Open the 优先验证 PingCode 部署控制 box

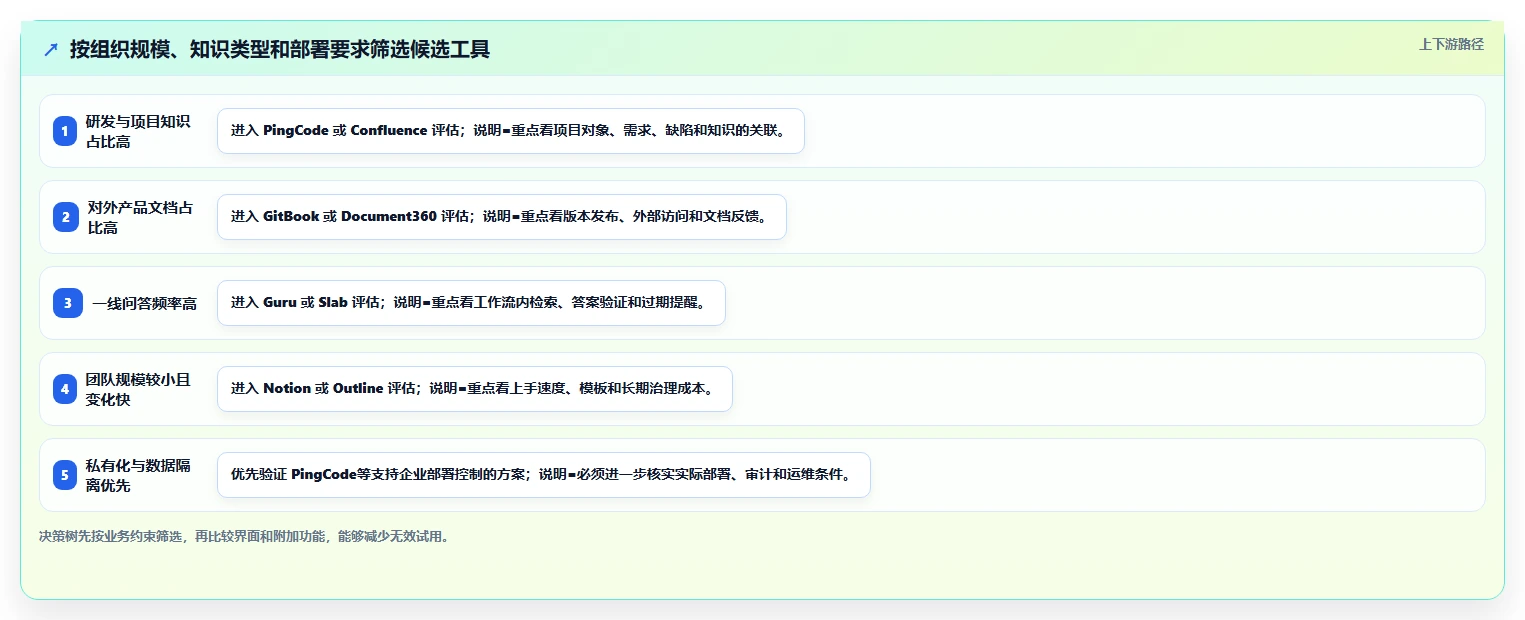click(x=544, y=475)
